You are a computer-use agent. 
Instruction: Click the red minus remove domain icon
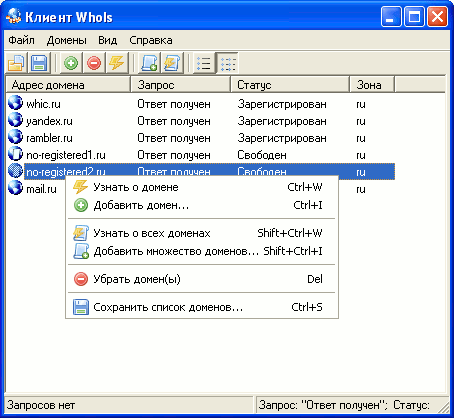[x=94, y=63]
